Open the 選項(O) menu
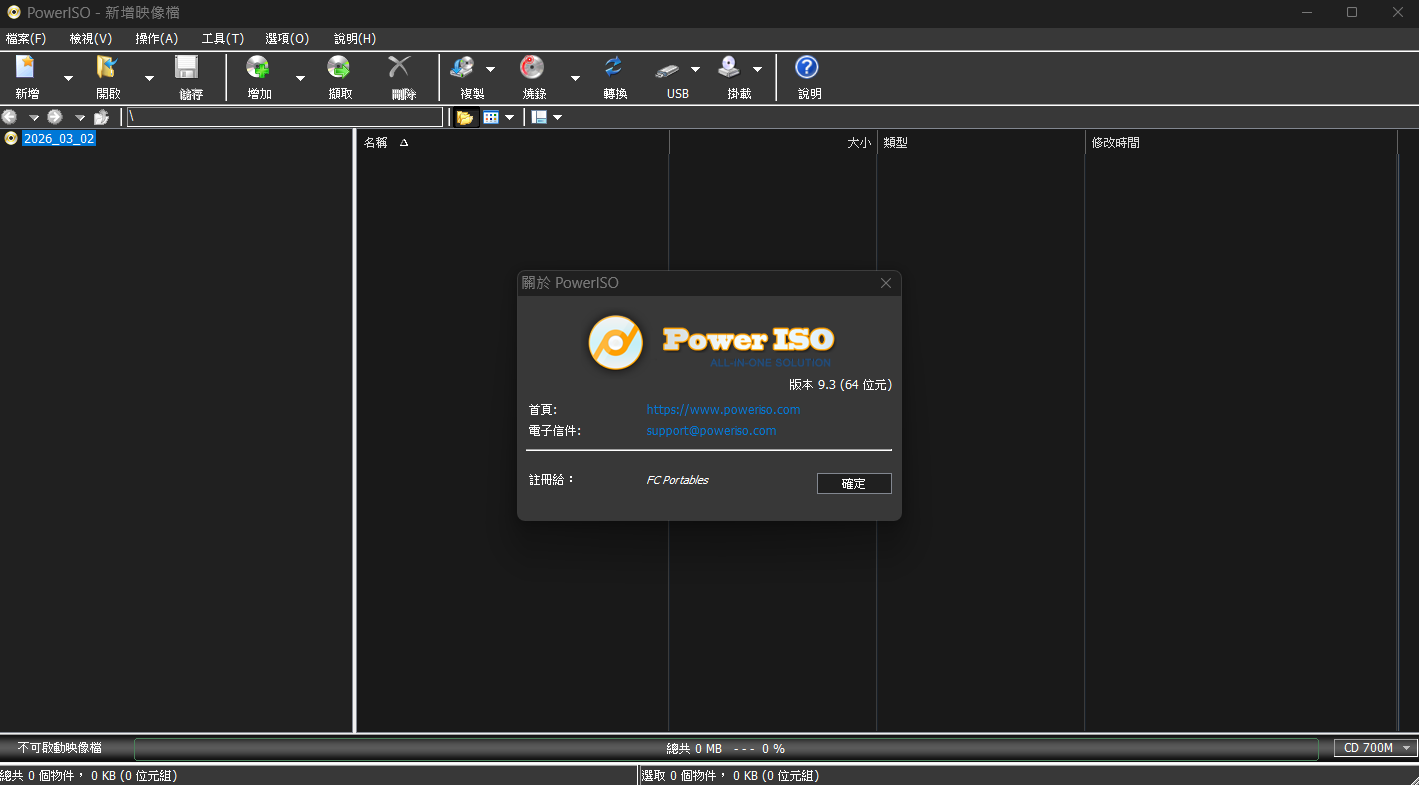This screenshot has height=785, width=1419. (288, 39)
